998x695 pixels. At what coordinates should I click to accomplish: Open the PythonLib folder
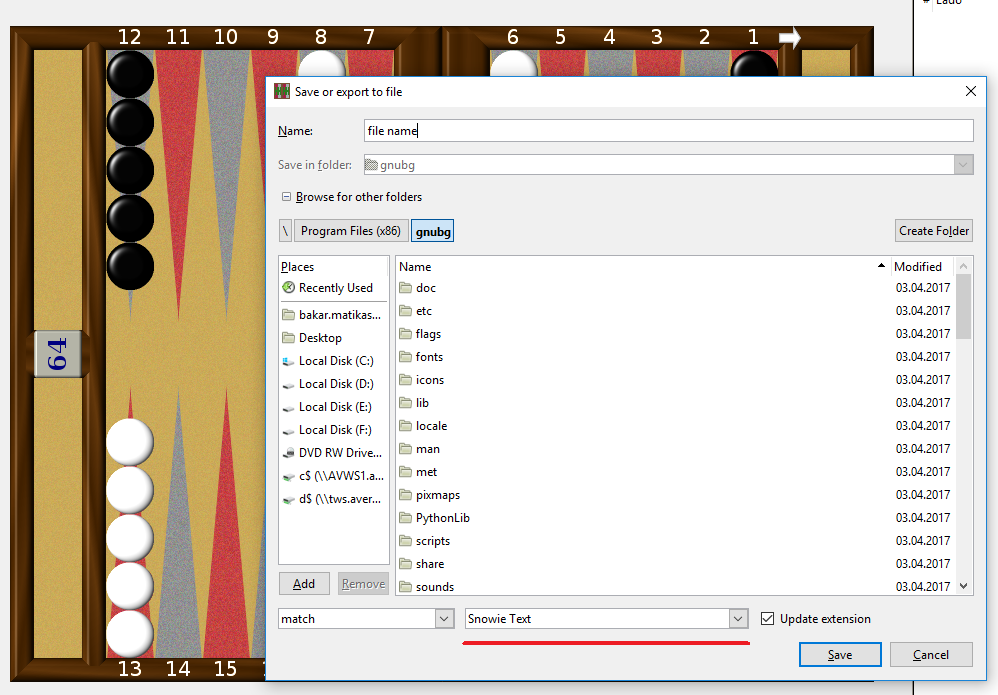(442, 518)
